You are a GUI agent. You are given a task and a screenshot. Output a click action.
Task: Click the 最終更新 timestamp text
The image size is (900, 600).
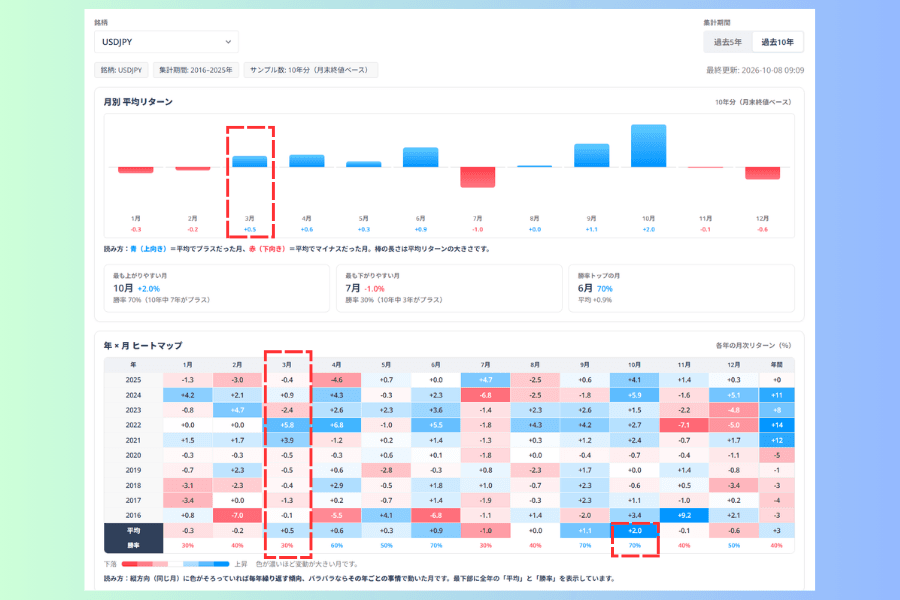tap(755, 70)
